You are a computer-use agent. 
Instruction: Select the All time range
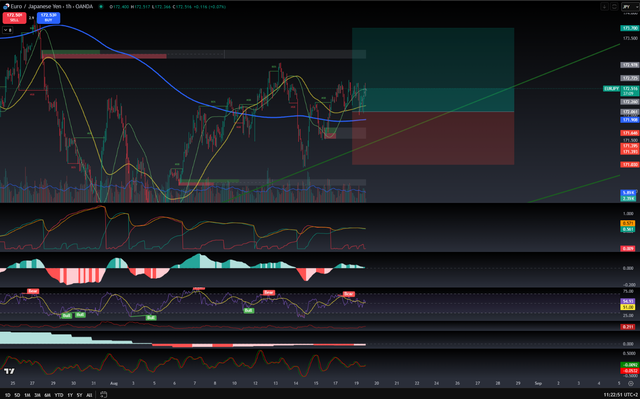(x=89, y=395)
